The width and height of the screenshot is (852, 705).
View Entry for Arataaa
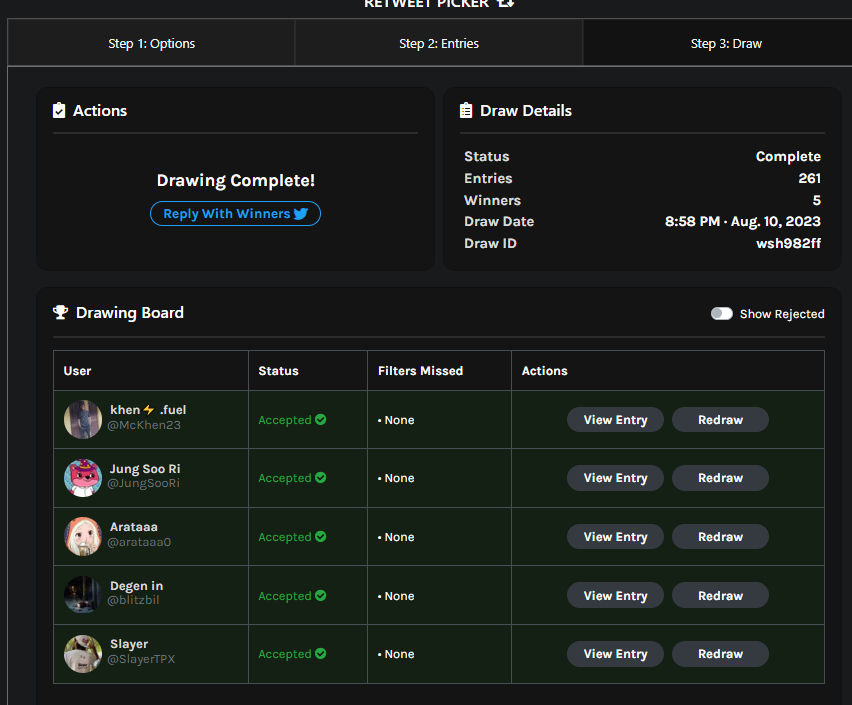click(x=615, y=536)
